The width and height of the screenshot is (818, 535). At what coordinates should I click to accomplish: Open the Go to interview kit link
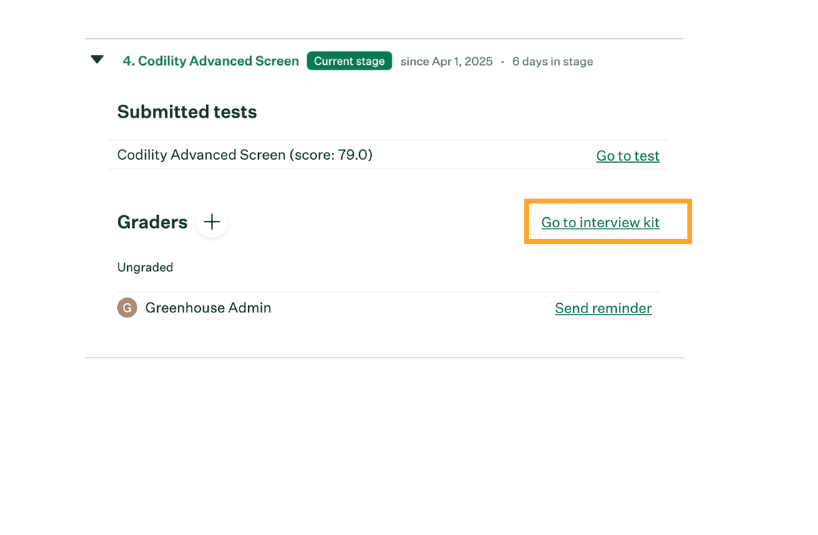point(600,222)
